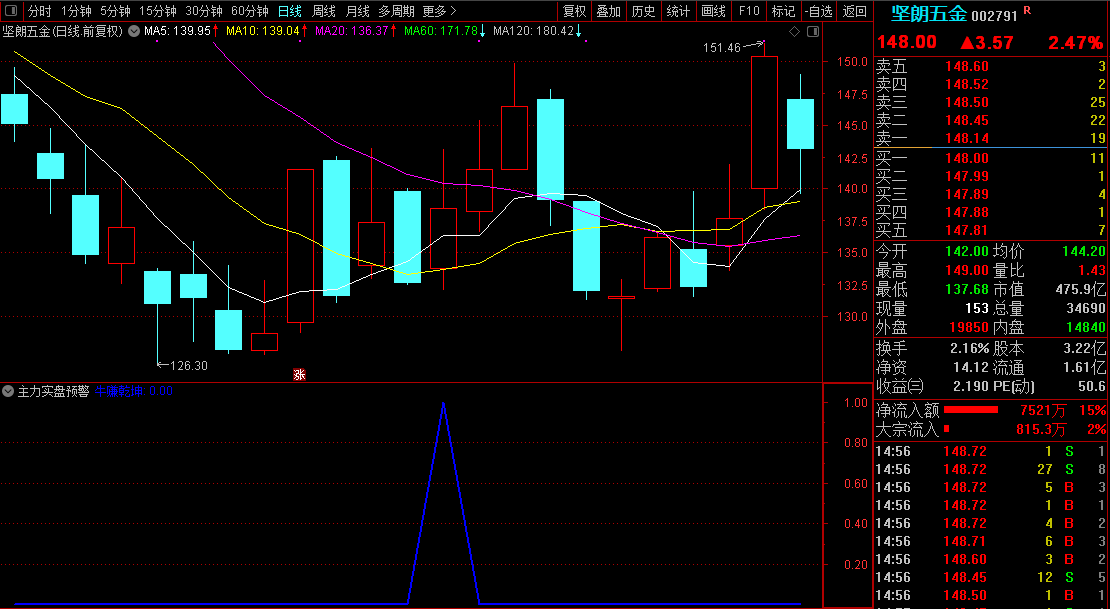The width and height of the screenshot is (1110, 609).
Task: Remove stock via -自选 button
Action: coord(818,11)
